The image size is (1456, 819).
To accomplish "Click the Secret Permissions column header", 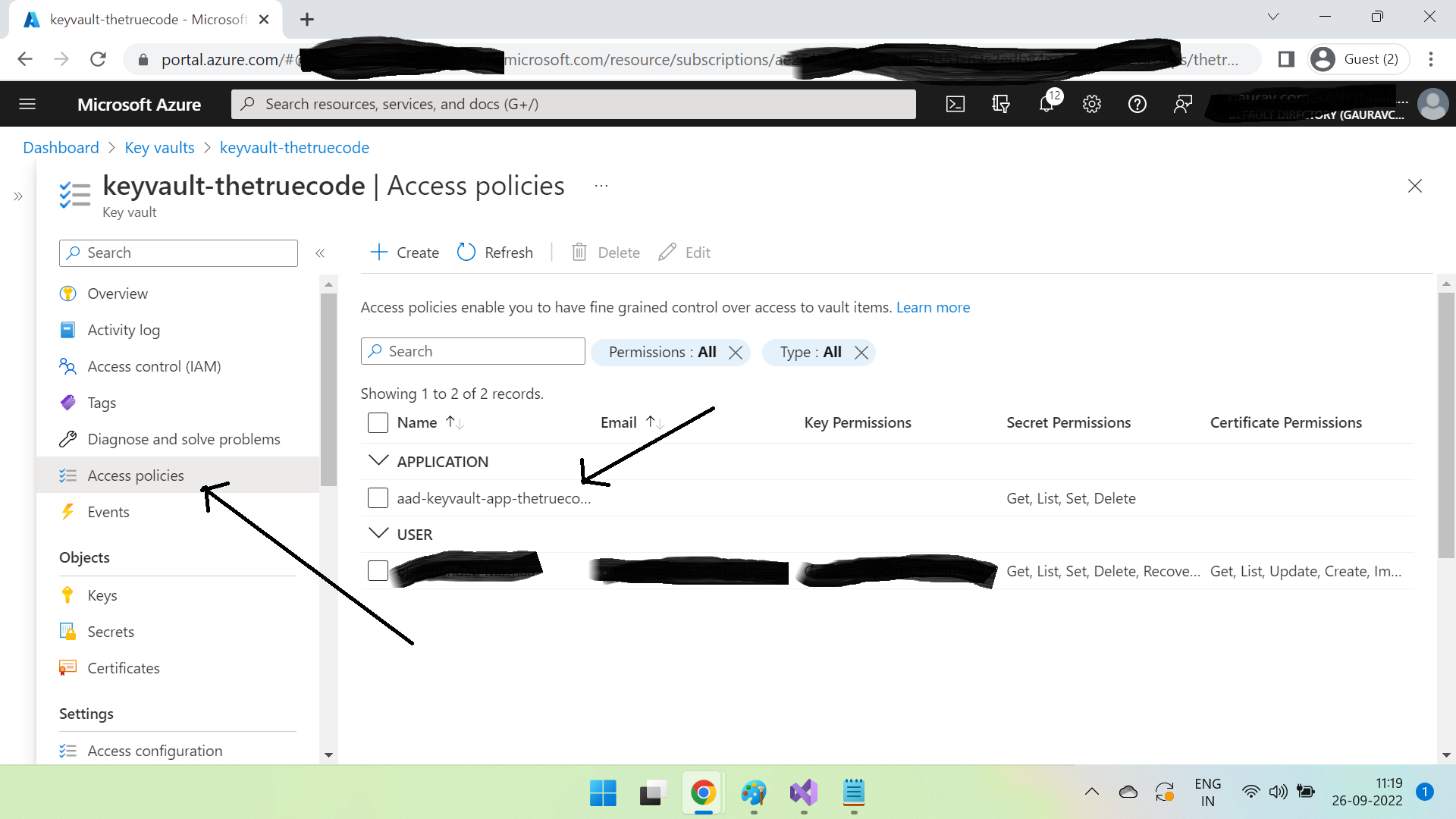I will [1068, 422].
